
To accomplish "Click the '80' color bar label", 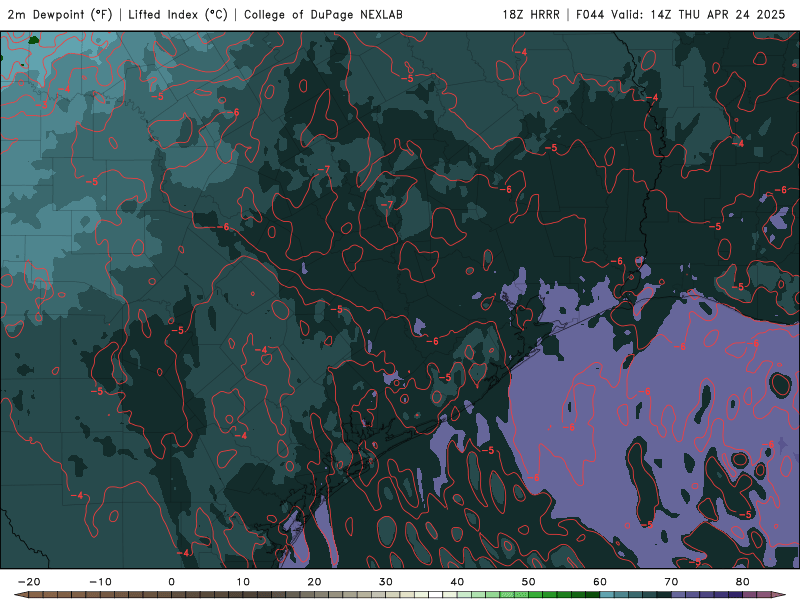I will [743, 582].
